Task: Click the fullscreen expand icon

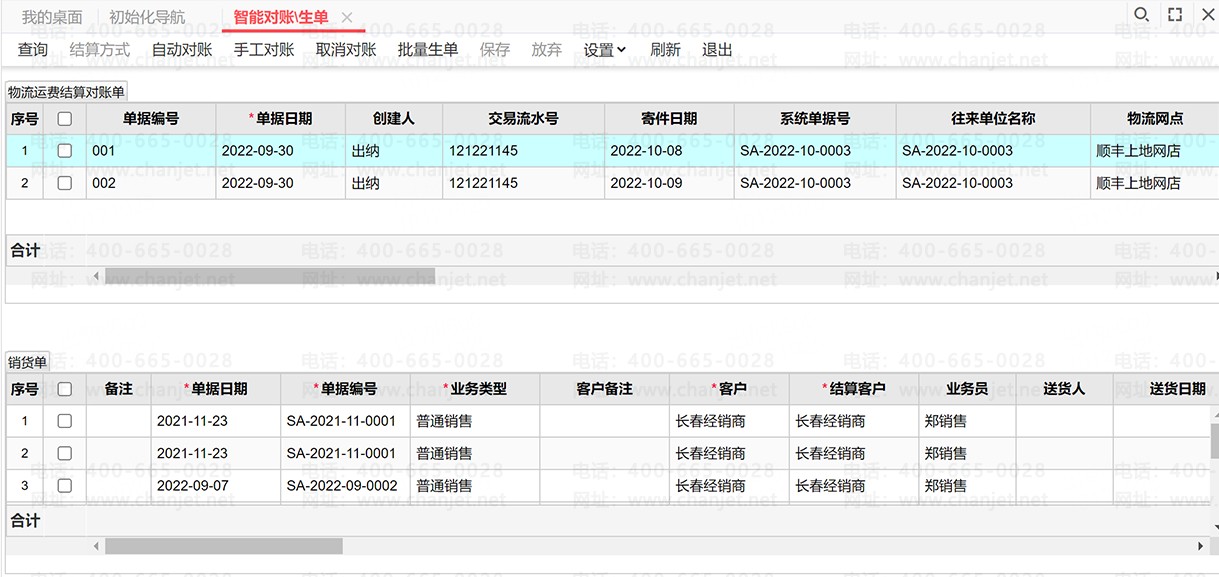Action: pyautogui.click(x=1175, y=14)
